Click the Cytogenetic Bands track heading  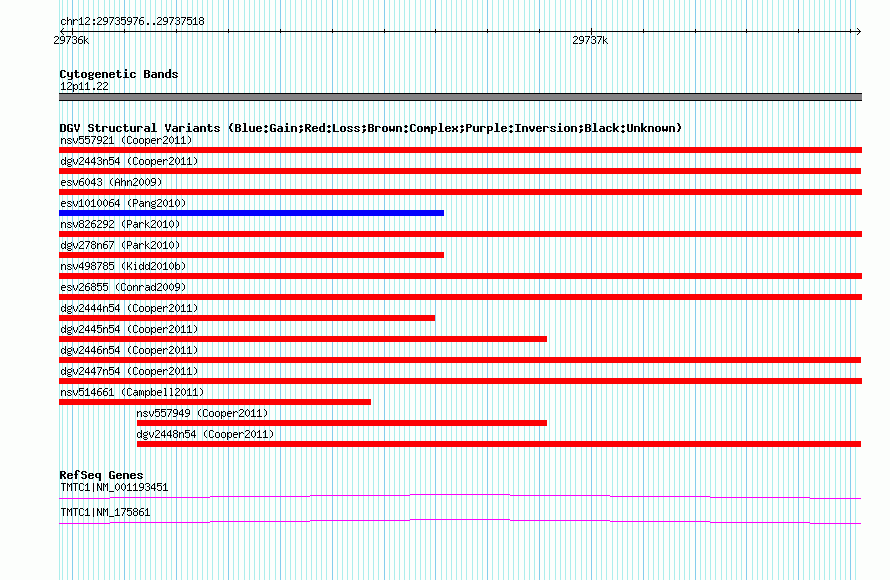click(x=119, y=74)
